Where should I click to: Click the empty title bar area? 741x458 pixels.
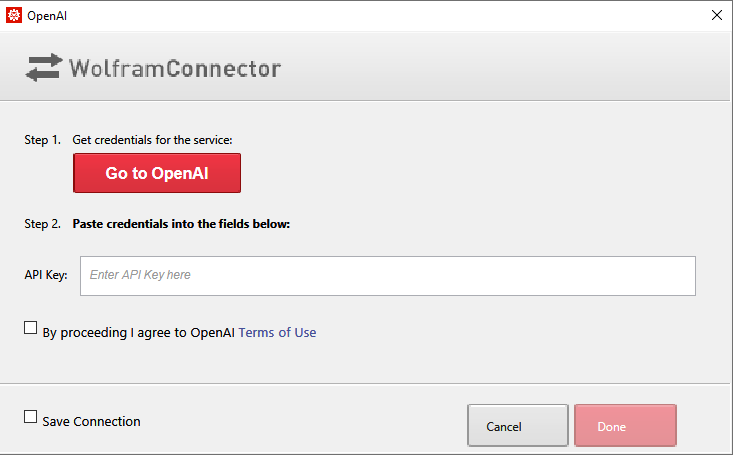coord(378,16)
